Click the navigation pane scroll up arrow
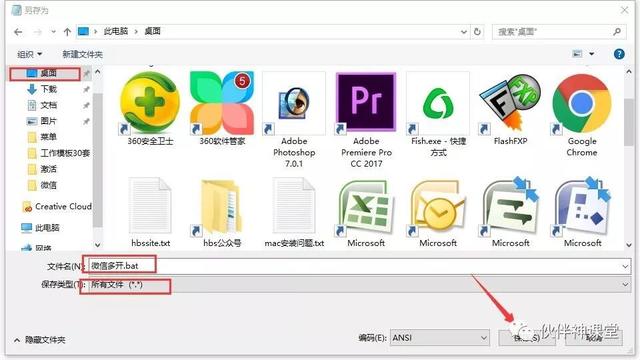 (98, 72)
